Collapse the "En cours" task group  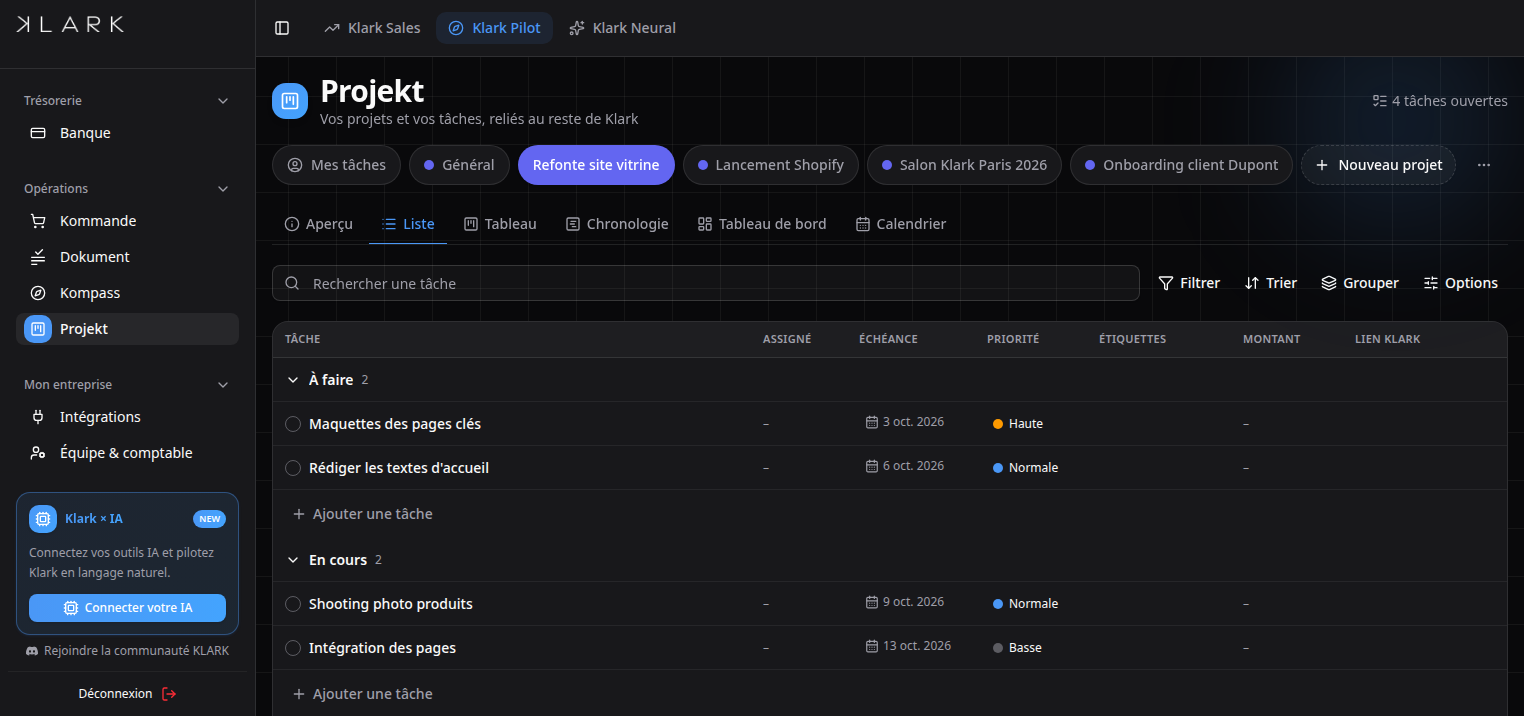click(x=293, y=560)
